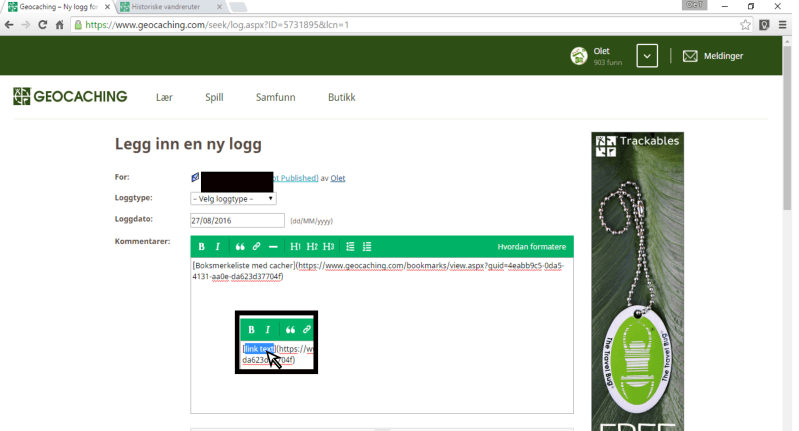Go back in the browser
This screenshot has height=431, width=799.
tap(9, 24)
